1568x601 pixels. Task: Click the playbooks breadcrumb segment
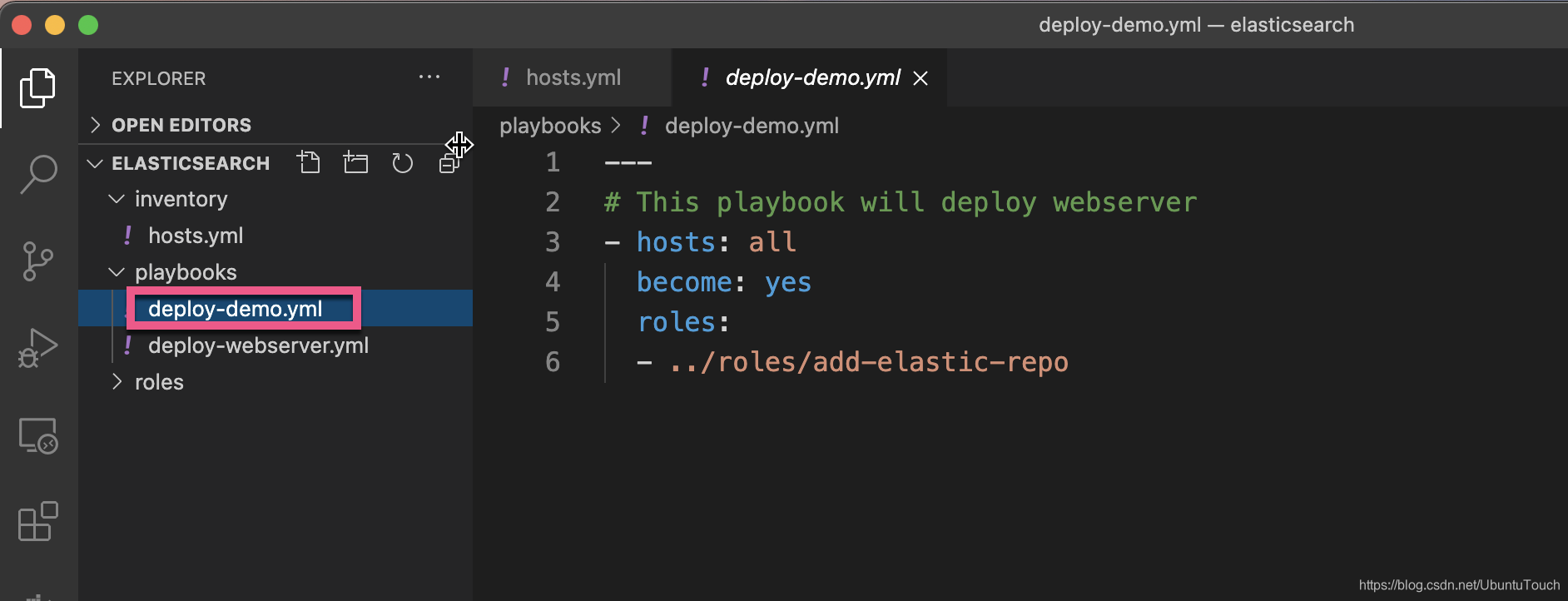pyautogui.click(x=550, y=126)
